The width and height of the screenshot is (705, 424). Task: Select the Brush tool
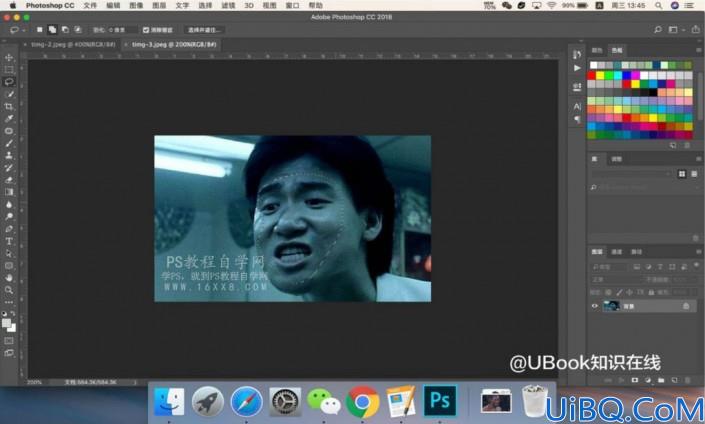click(x=9, y=143)
